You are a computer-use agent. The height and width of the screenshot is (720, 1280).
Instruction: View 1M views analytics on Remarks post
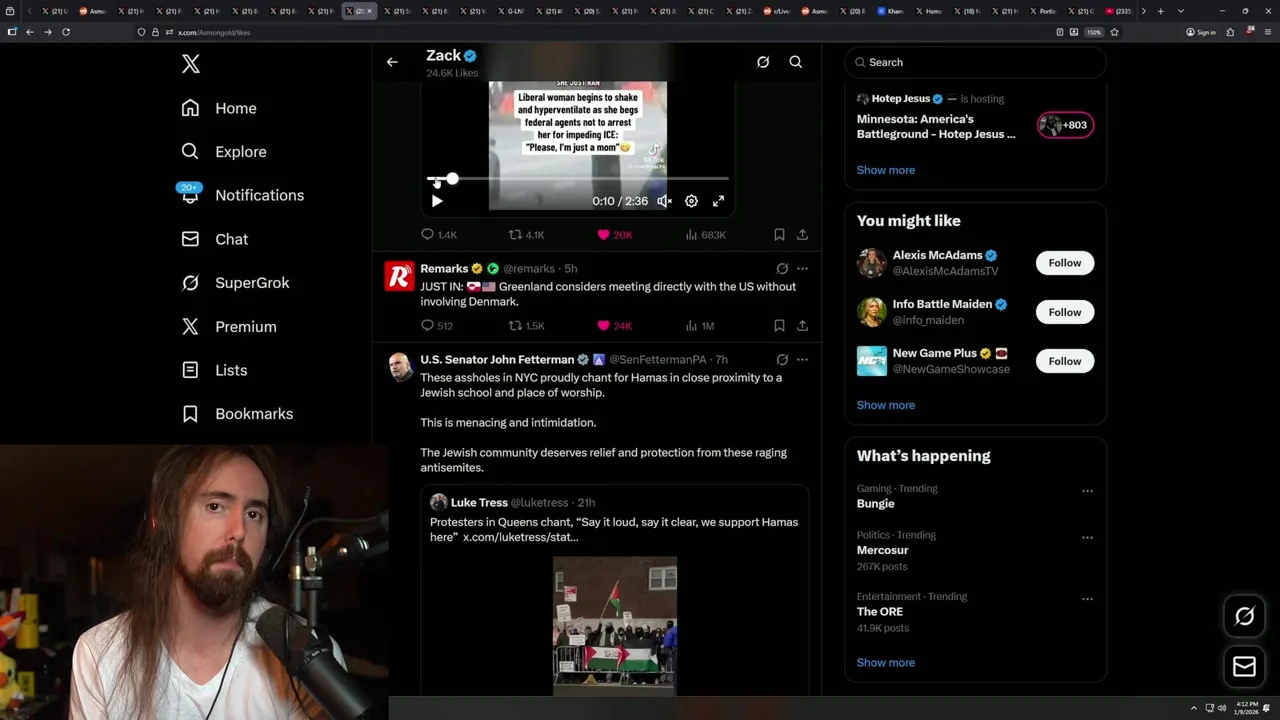coord(700,326)
